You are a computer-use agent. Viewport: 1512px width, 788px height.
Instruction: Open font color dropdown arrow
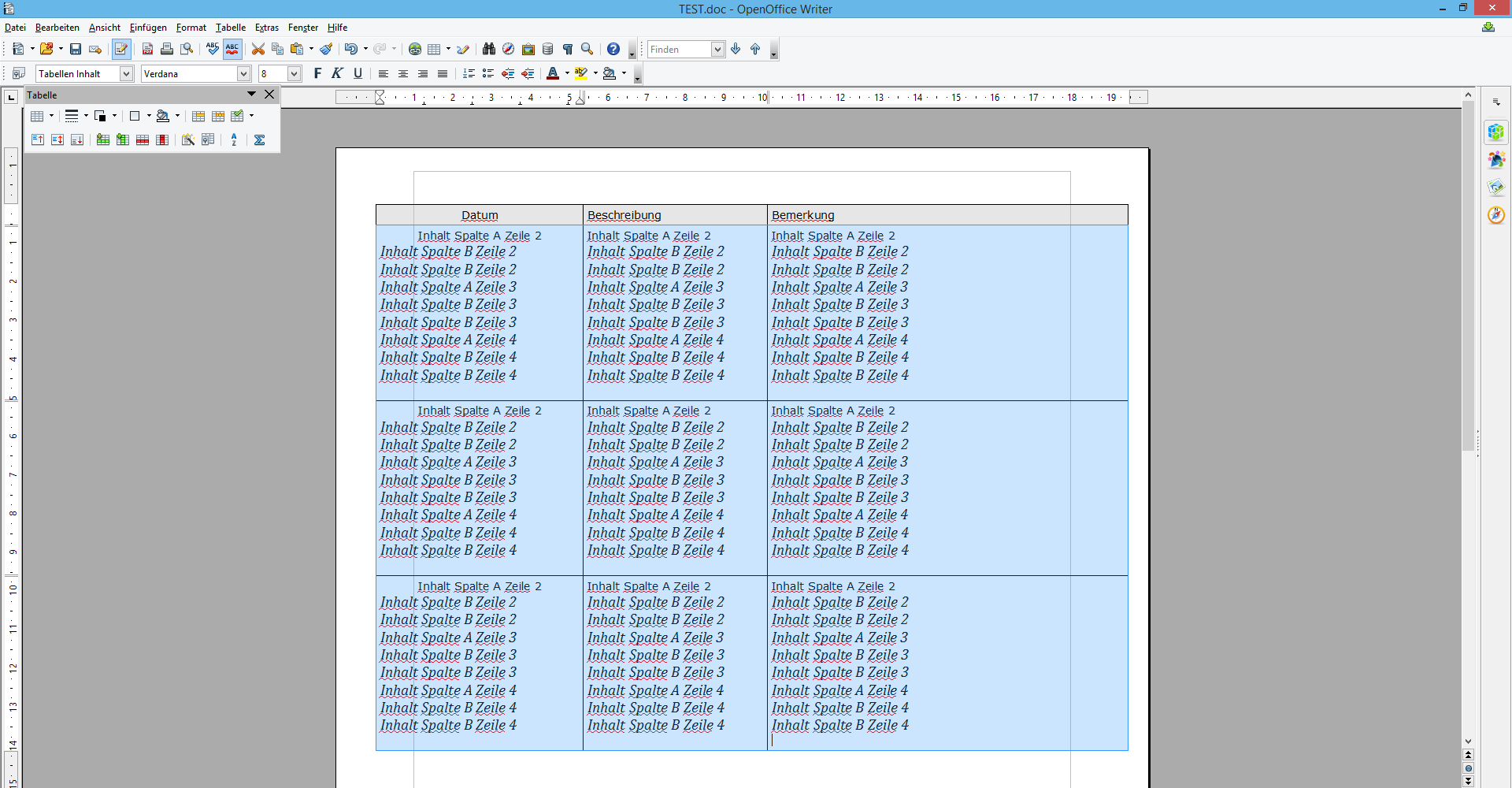(x=567, y=73)
